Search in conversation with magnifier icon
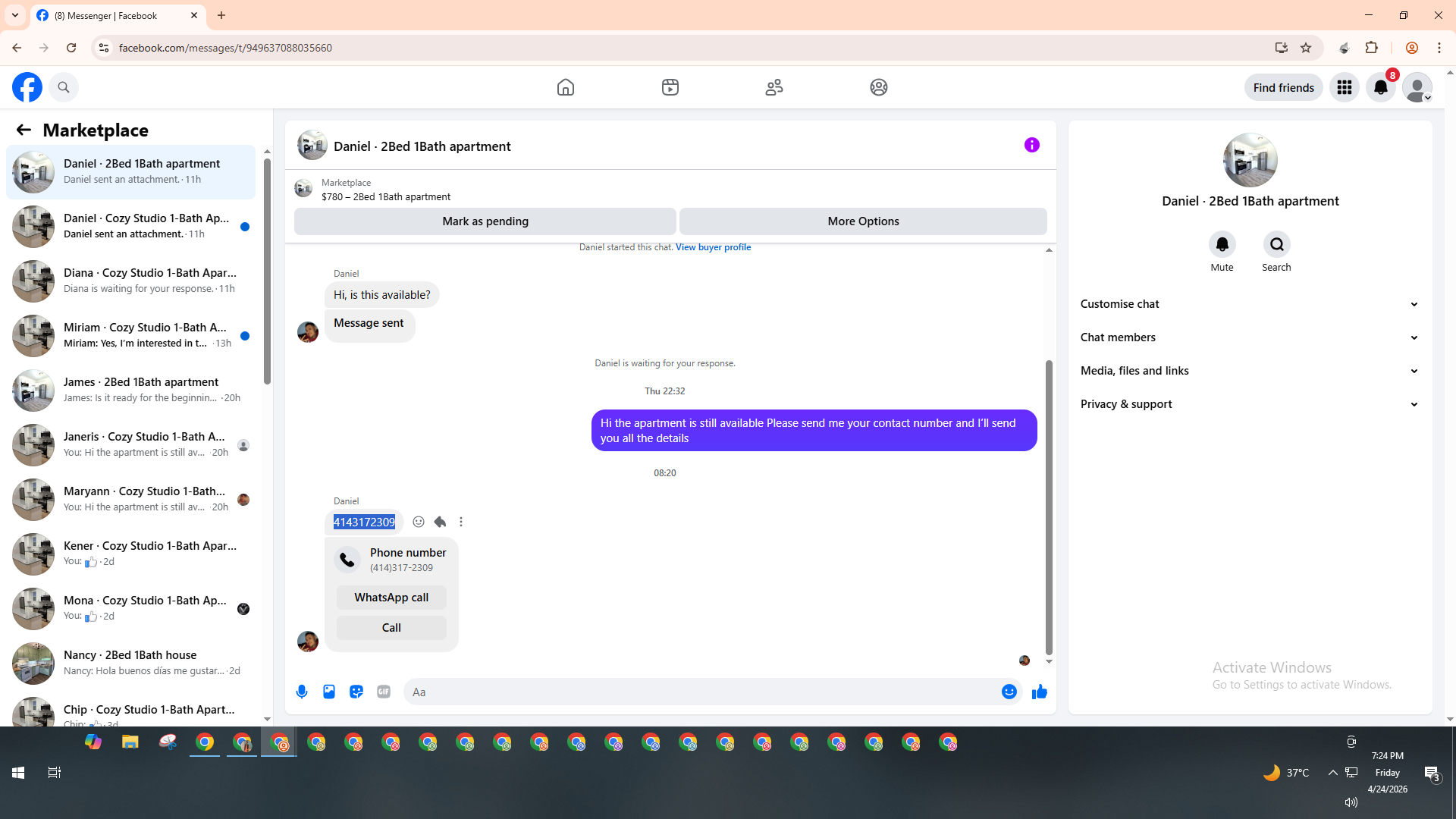Image resolution: width=1456 pixels, height=819 pixels. pyautogui.click(x=1277, y=244)
